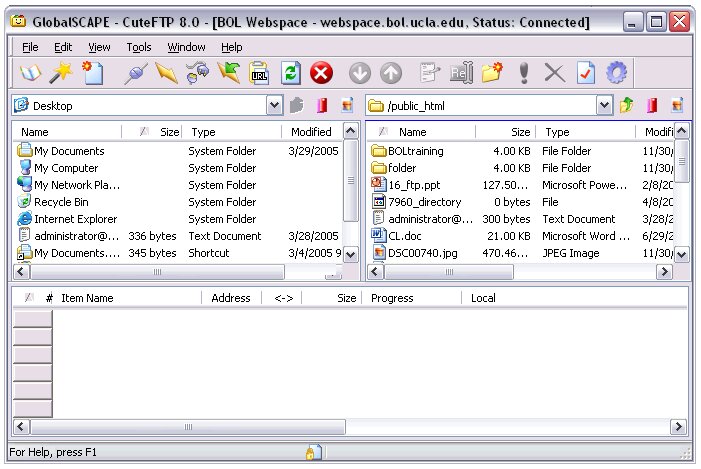The width and height of the screenshot is (701, 469).
Task: Click the exclamation mark Execute icon
Action: [x=524, y=73]
